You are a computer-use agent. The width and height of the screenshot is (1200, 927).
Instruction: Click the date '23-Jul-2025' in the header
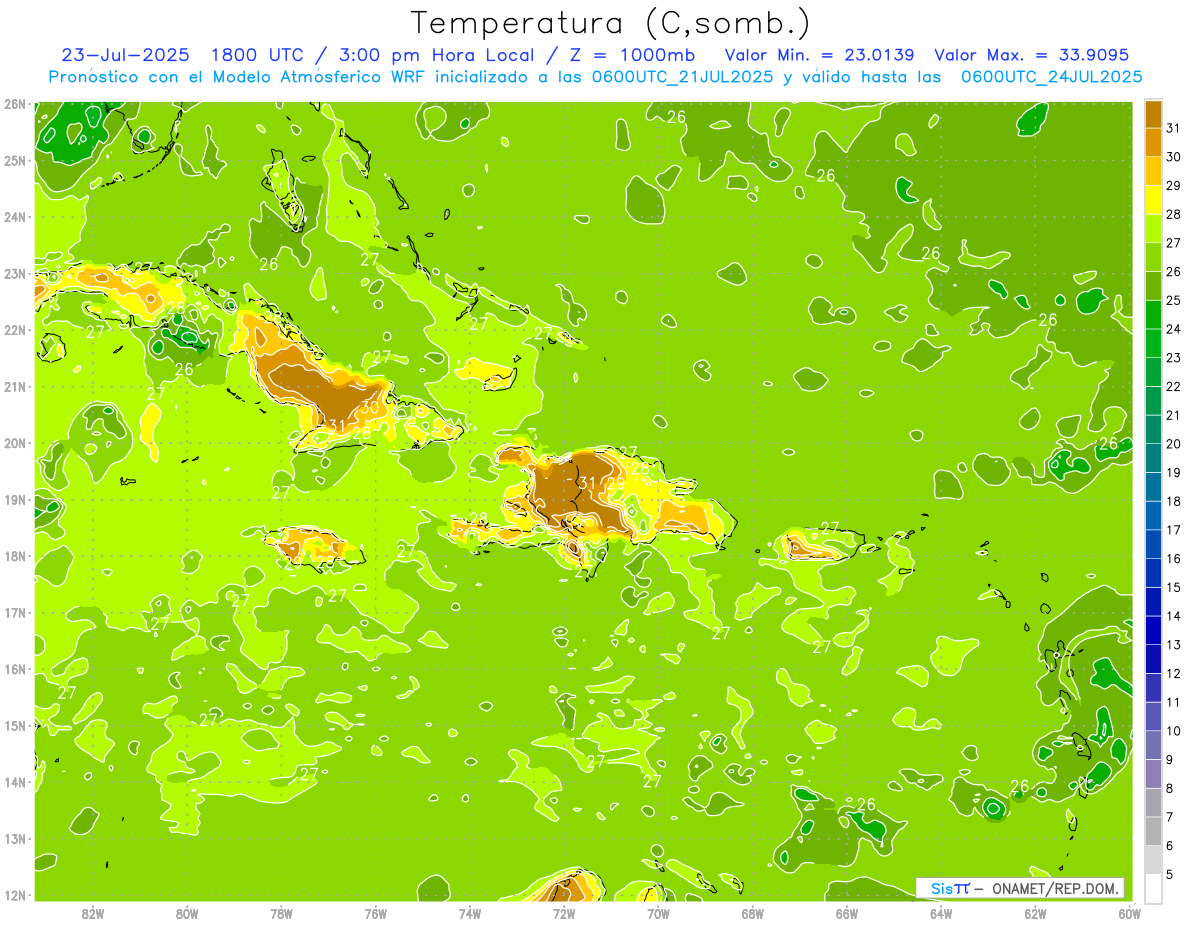[x=124, y=54]
